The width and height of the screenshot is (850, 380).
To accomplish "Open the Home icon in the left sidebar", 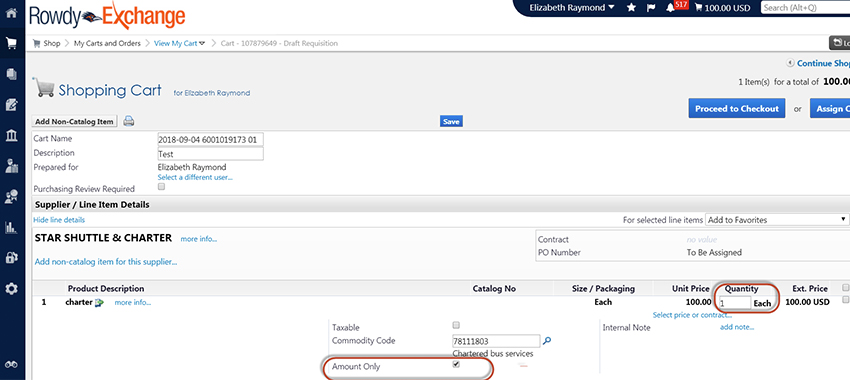I will coord(11,13).
